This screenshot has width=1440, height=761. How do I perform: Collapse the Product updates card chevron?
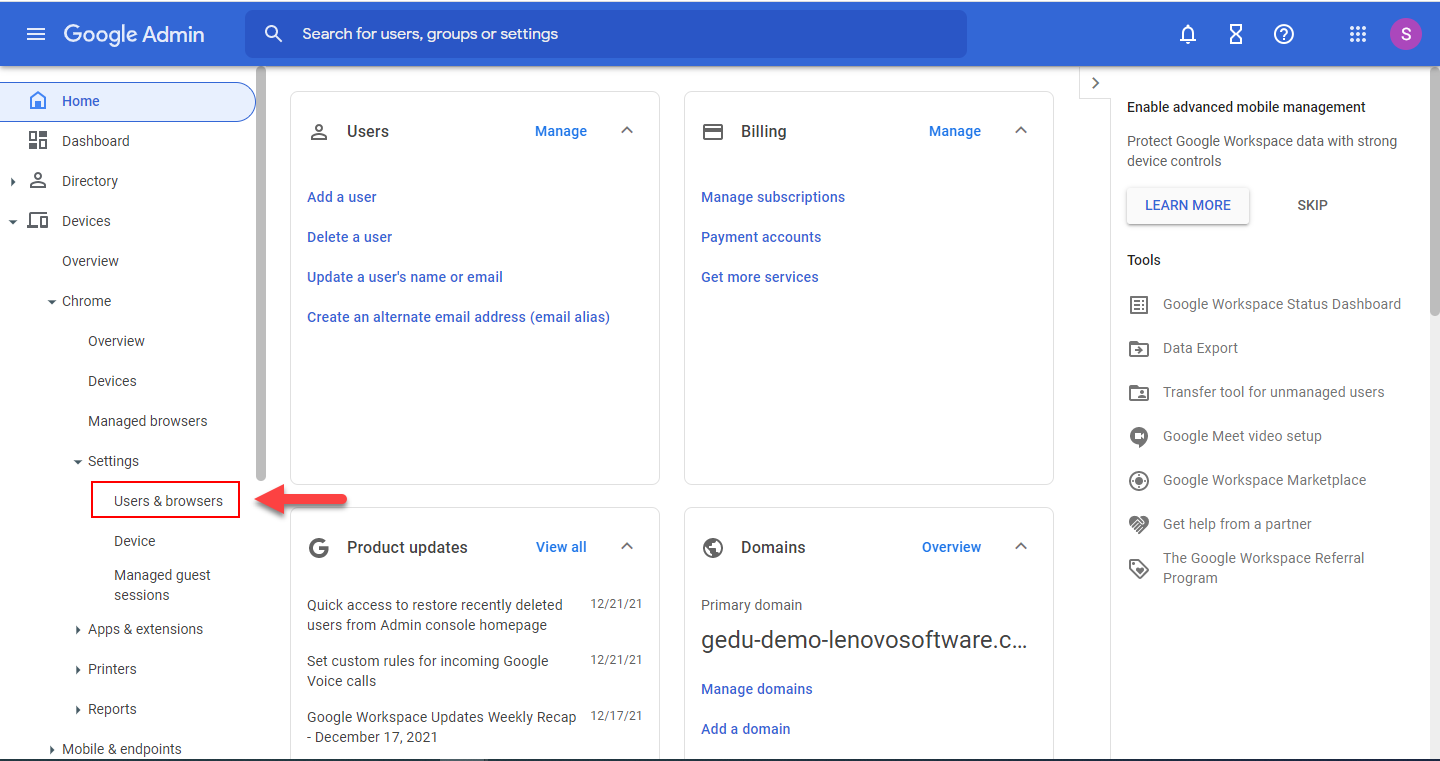pyautogui.click(x=627, y=547)
